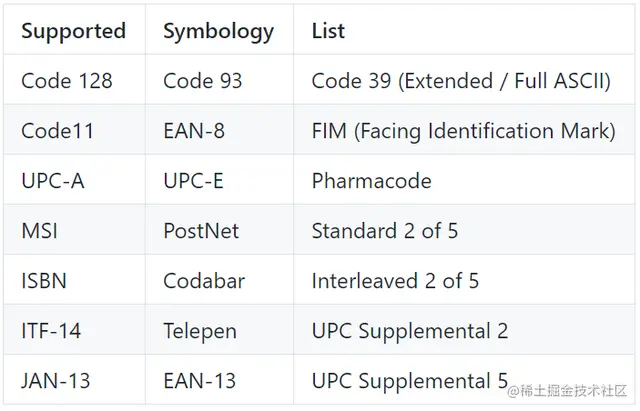Click the "Standard 2 of 5" cell
The width and height of the screenshot is (640, 411).
(x=384, y=231)
